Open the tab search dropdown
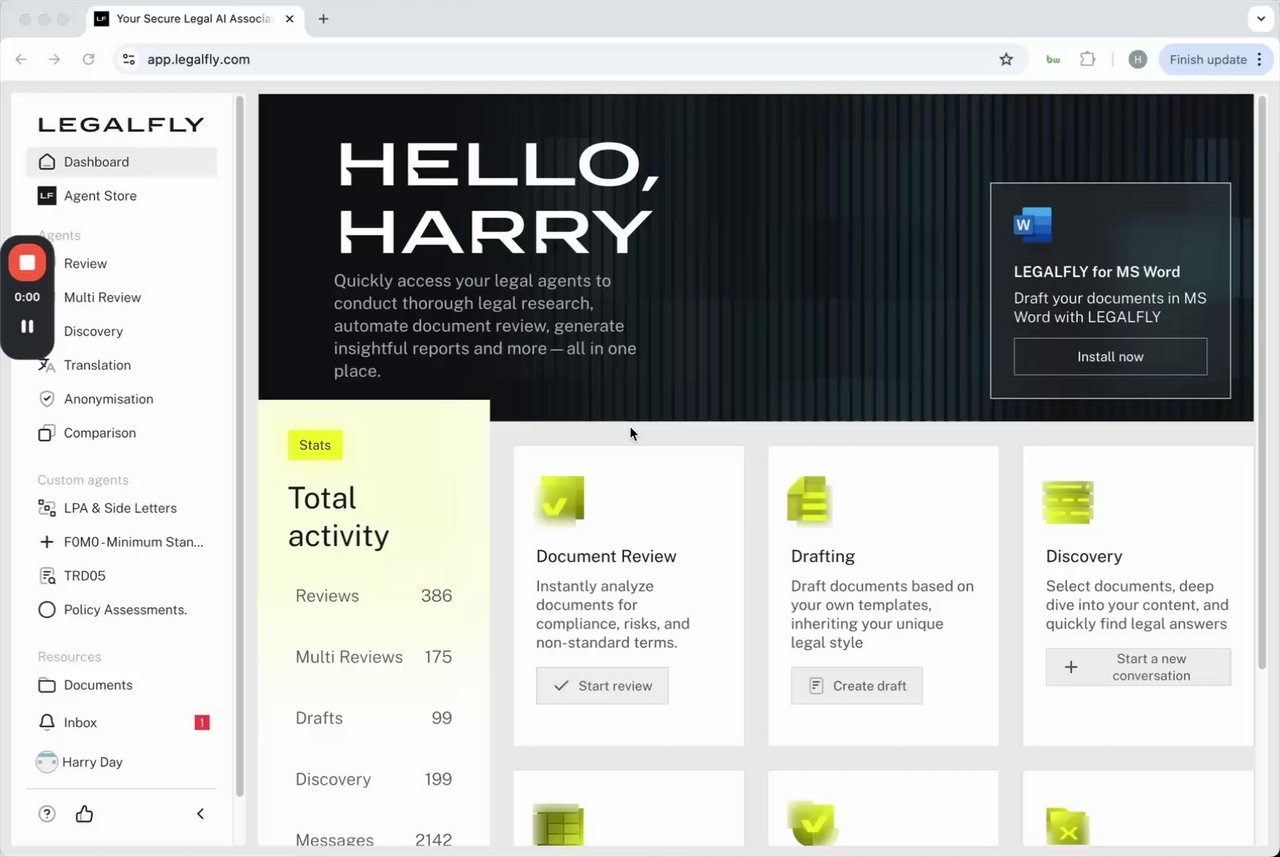The width and height of the screenshot is (1280, 857). 1260,19
